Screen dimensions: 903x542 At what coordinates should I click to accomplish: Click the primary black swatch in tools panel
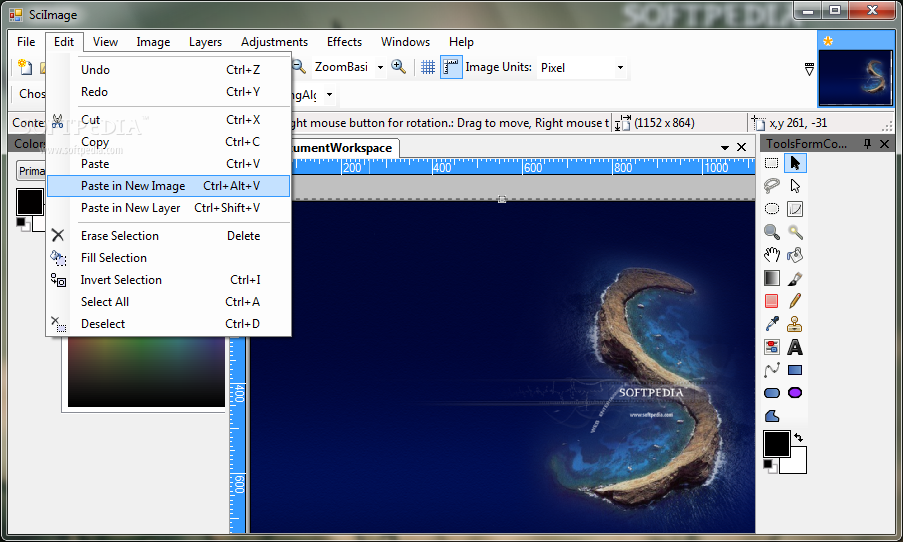[x=776, y=444]
